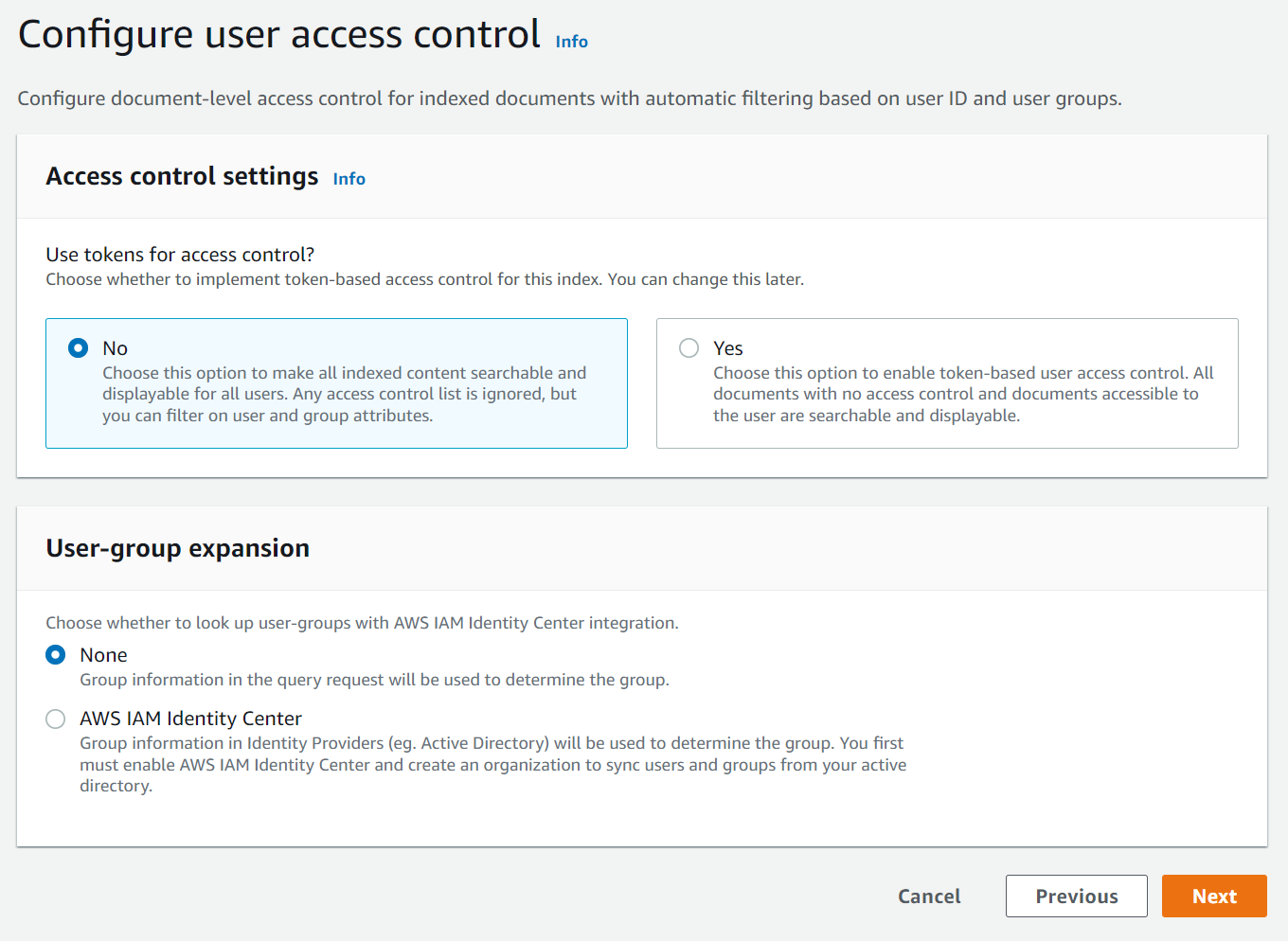Click the "No" option label text
This screenshot has height=941, width=1288.
(x=115, y=348)
